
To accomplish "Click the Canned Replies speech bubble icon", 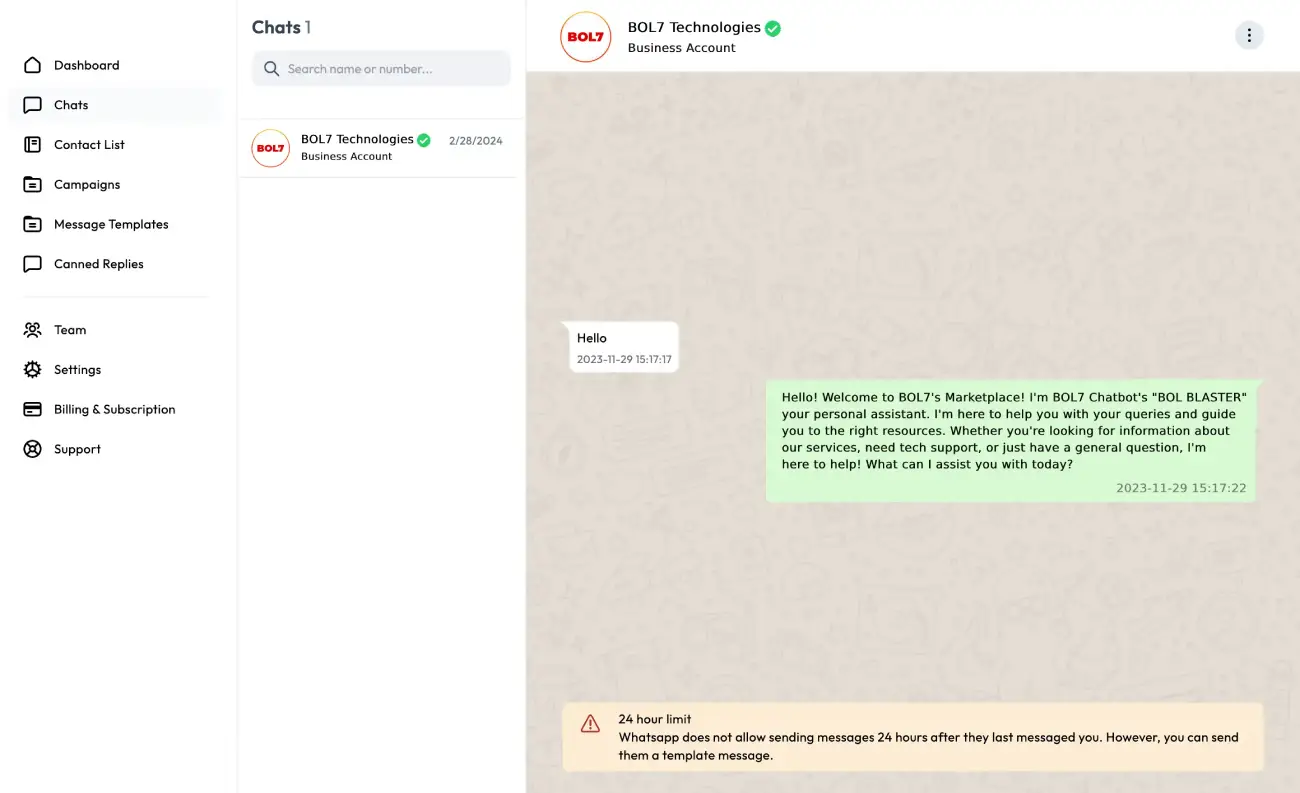I will coord(33,264).
